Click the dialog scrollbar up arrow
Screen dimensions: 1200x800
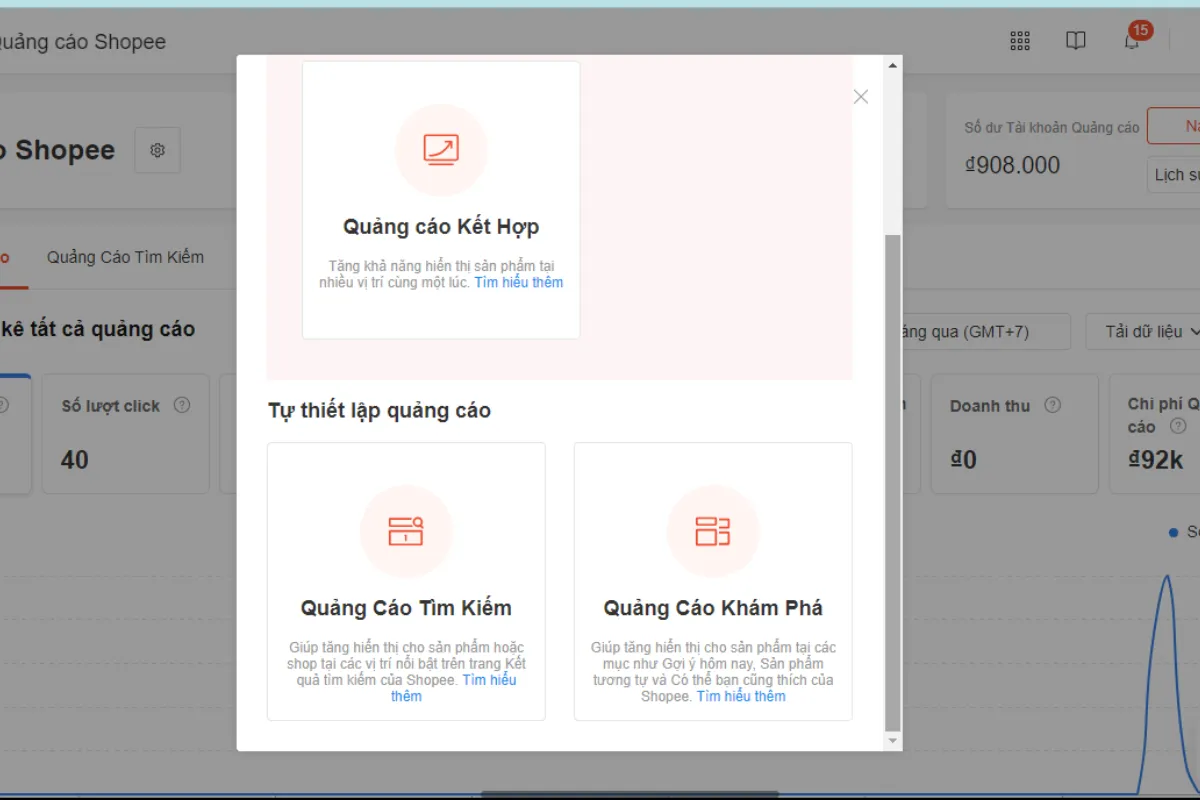tap(893, 67)
